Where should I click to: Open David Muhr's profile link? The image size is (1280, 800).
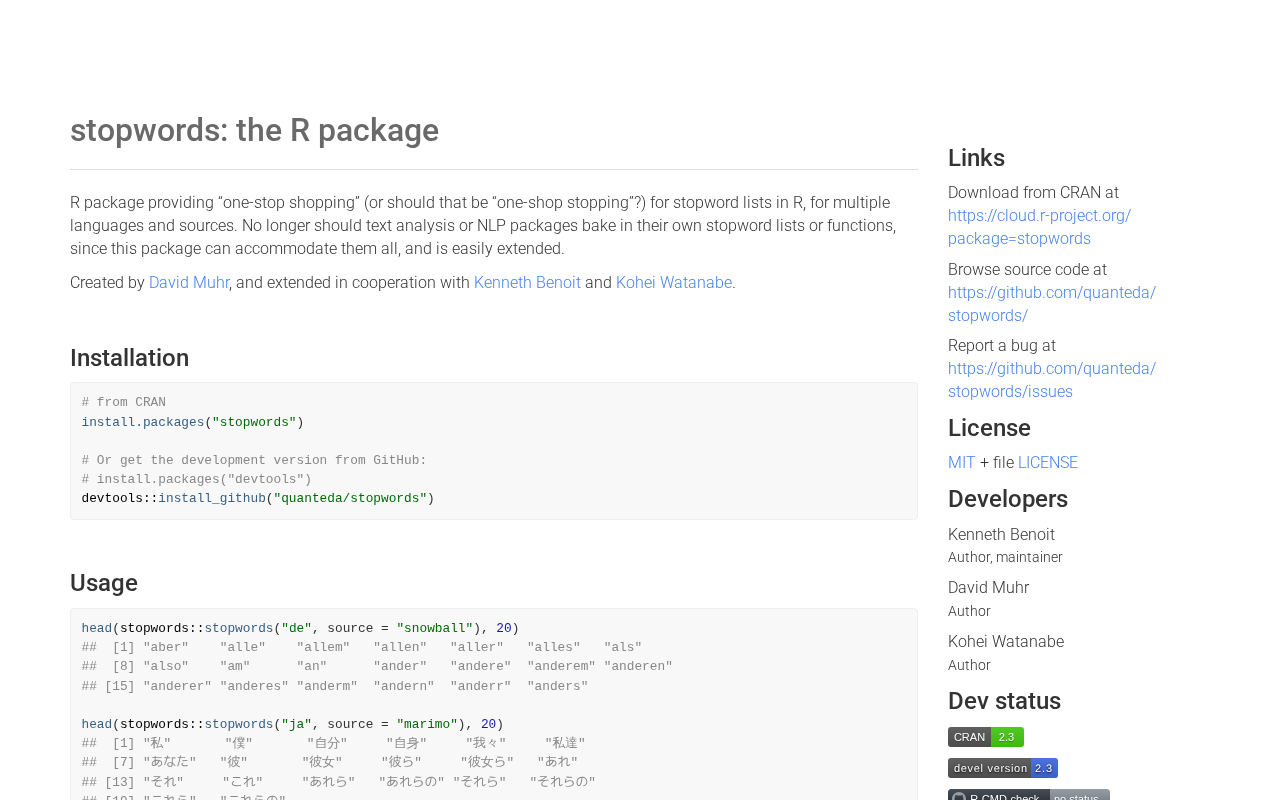tap(189, 283)
